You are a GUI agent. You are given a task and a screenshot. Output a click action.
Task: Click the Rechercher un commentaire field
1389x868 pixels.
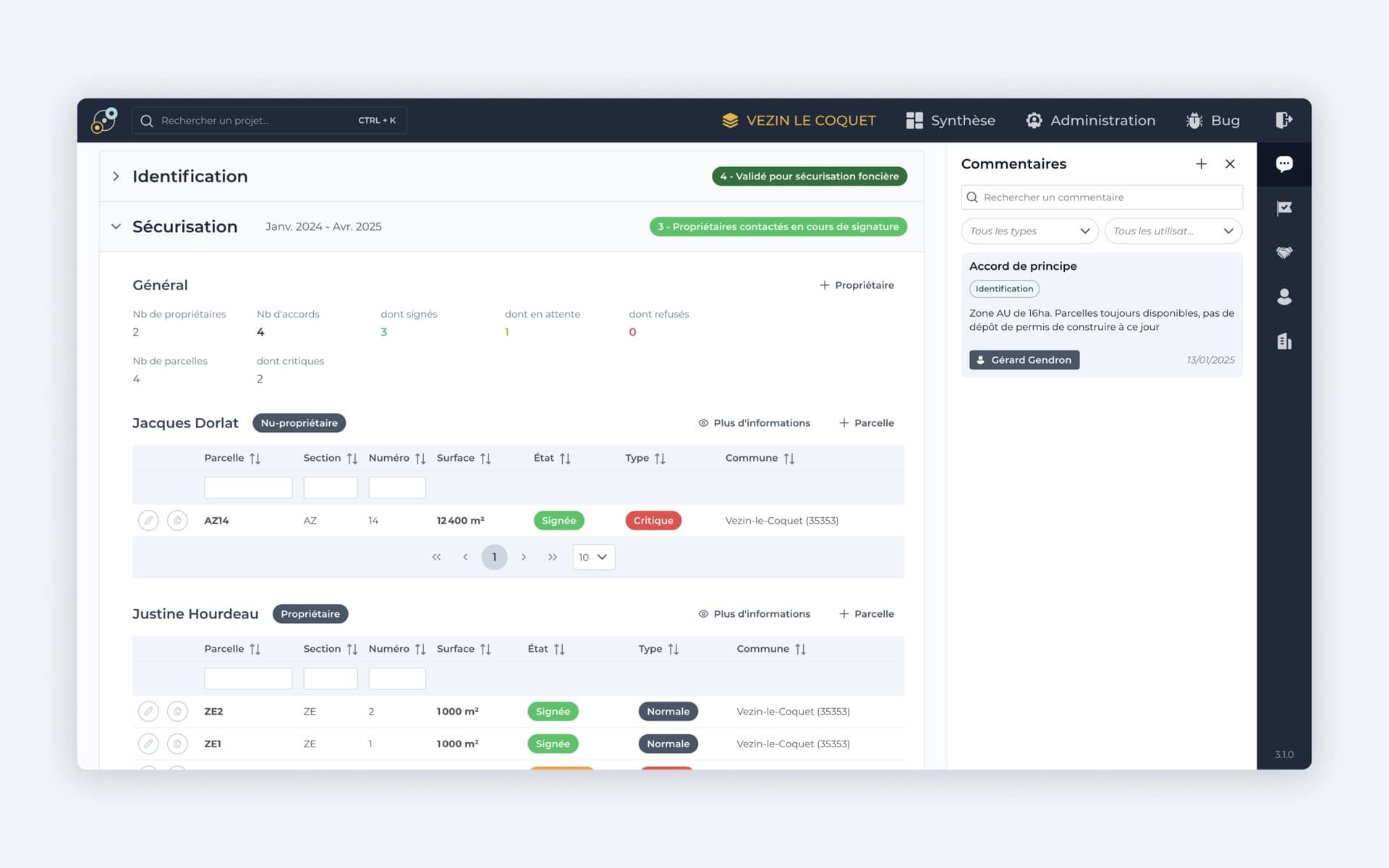point(1102,197)
